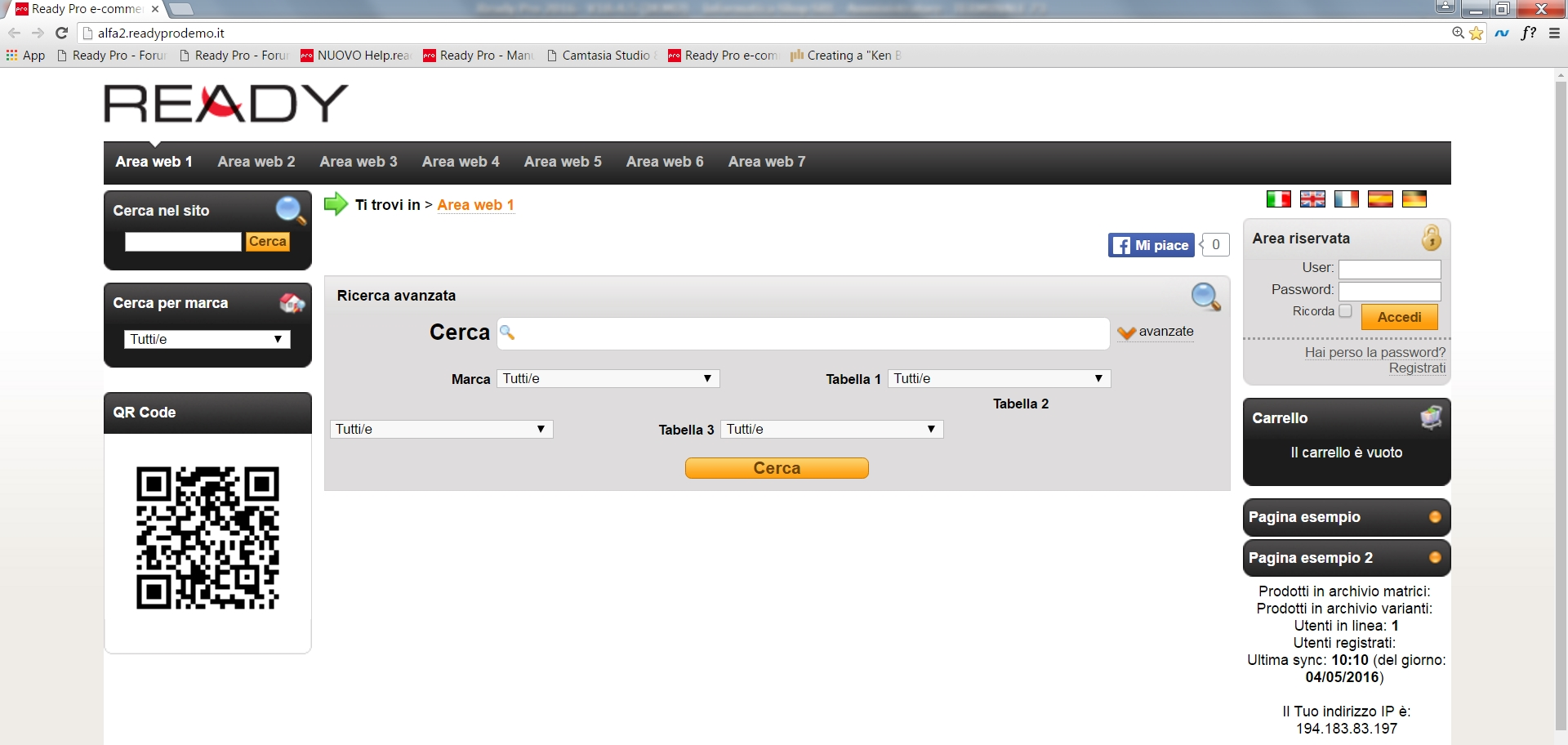The image size is (1568, 745).
Task: Click the orange dot next to Pagina esempio
Action: tap(1435, 516)
